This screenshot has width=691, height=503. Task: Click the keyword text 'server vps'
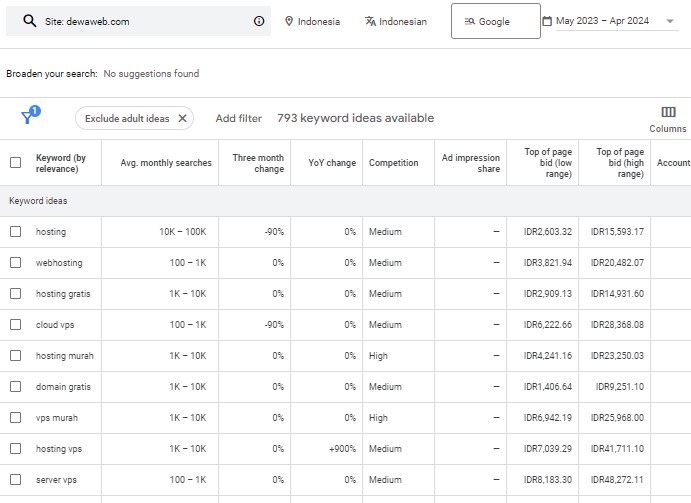click(x=56, y=480)
